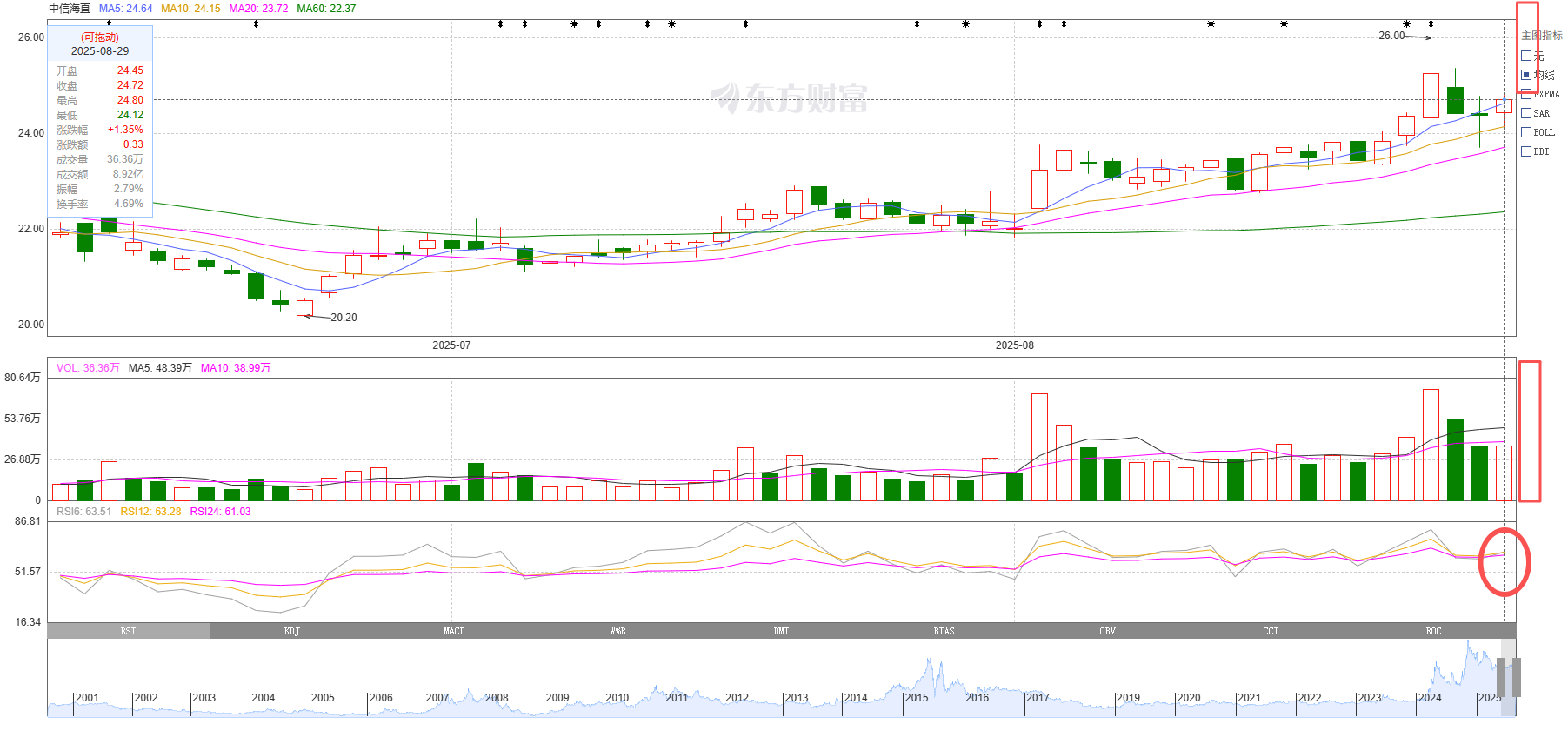
Task: Switch to the ROC indicator tab
Action: click(1433, 631)
